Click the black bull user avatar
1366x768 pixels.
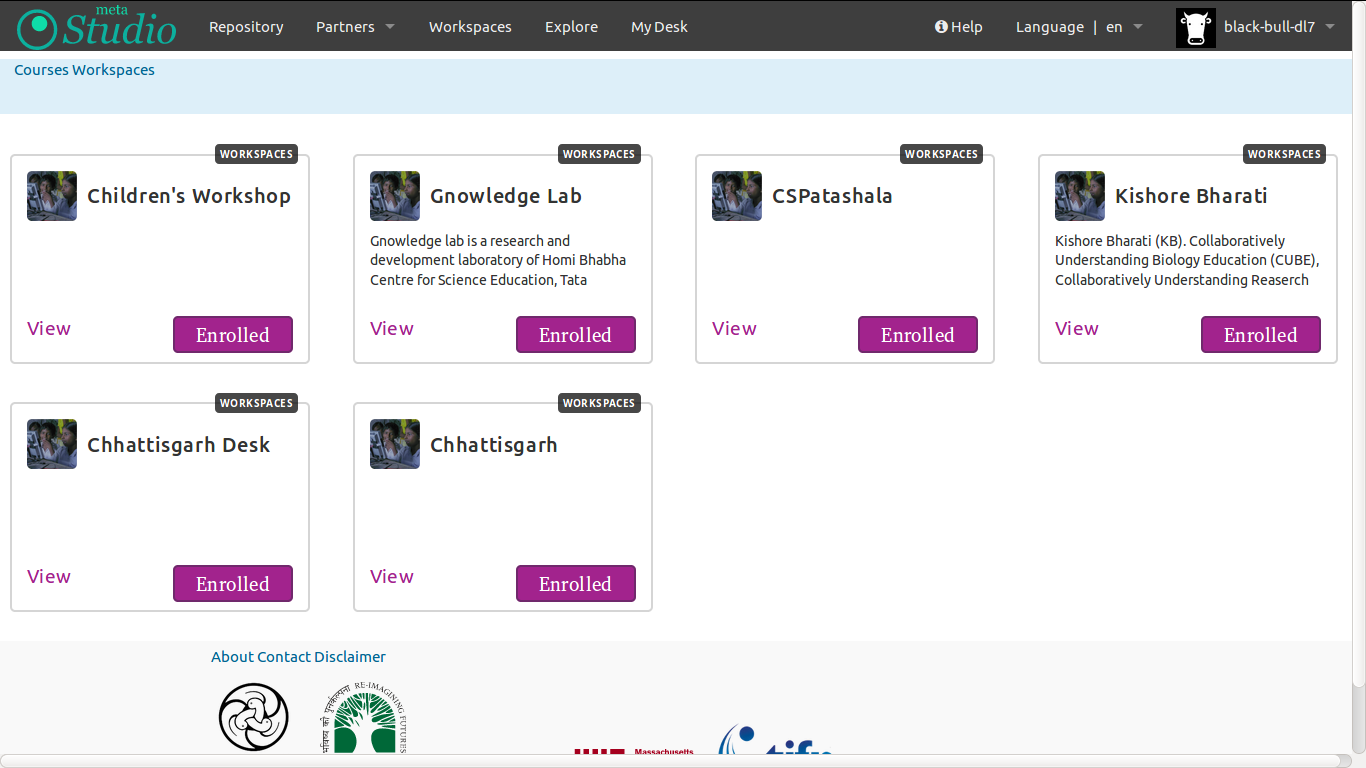coord(1195,27)
